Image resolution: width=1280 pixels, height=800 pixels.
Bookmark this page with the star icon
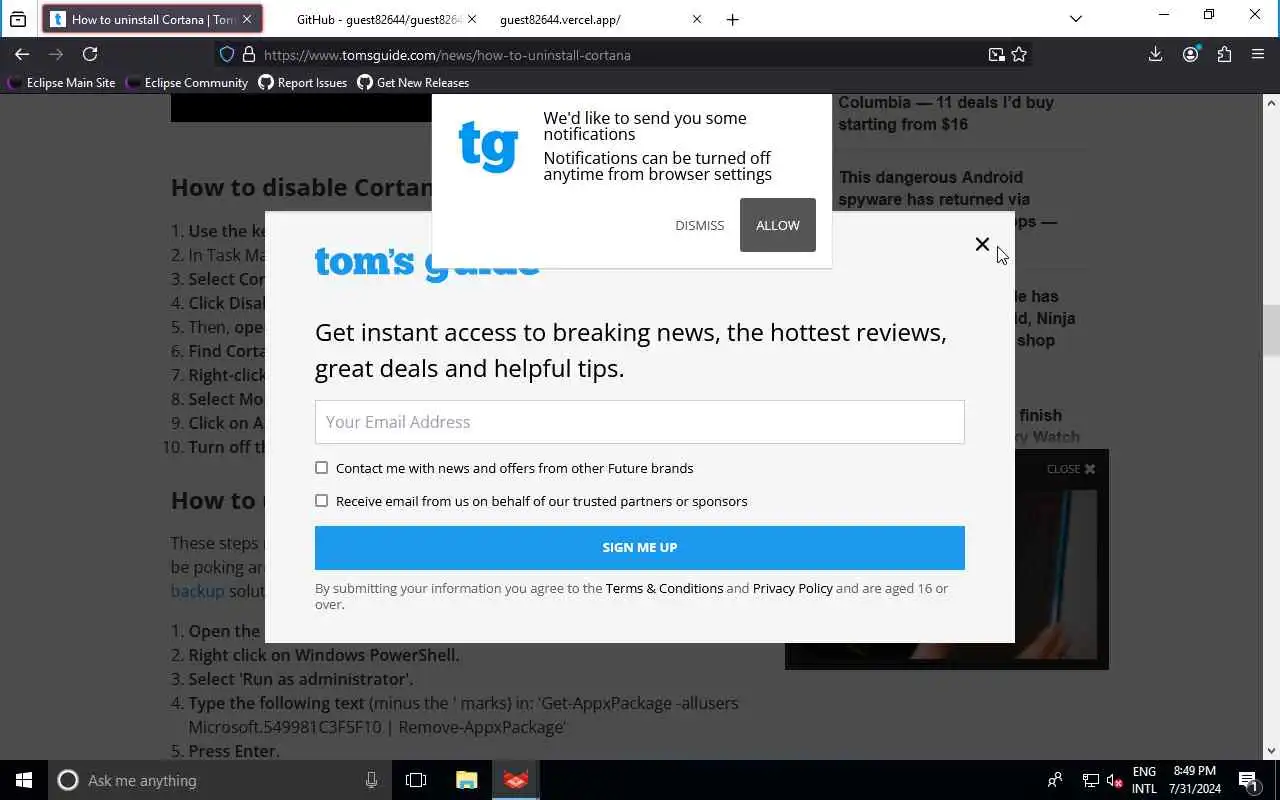click(1019, 55)
